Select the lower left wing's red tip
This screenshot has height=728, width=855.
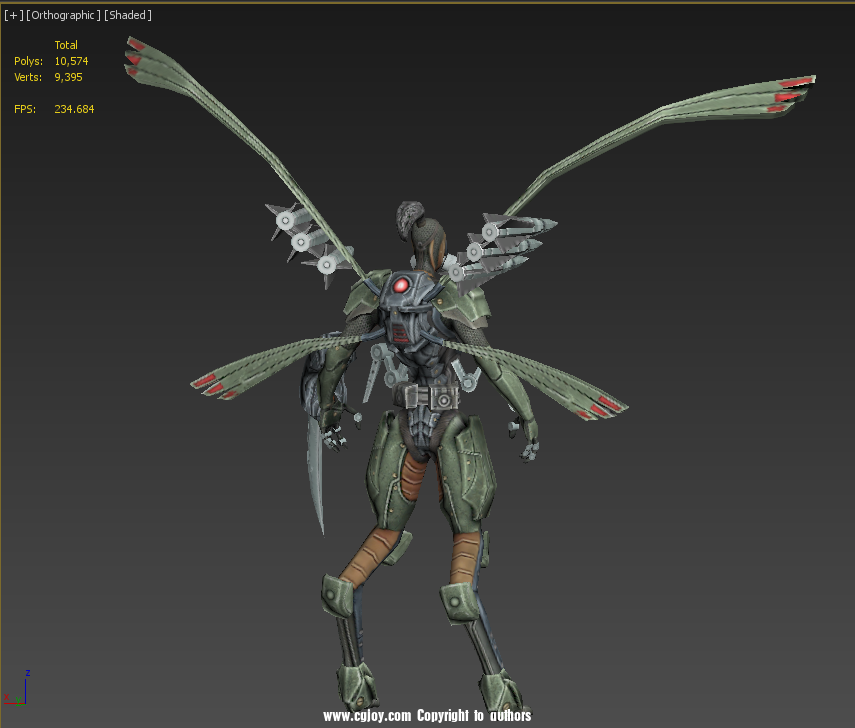206,382
